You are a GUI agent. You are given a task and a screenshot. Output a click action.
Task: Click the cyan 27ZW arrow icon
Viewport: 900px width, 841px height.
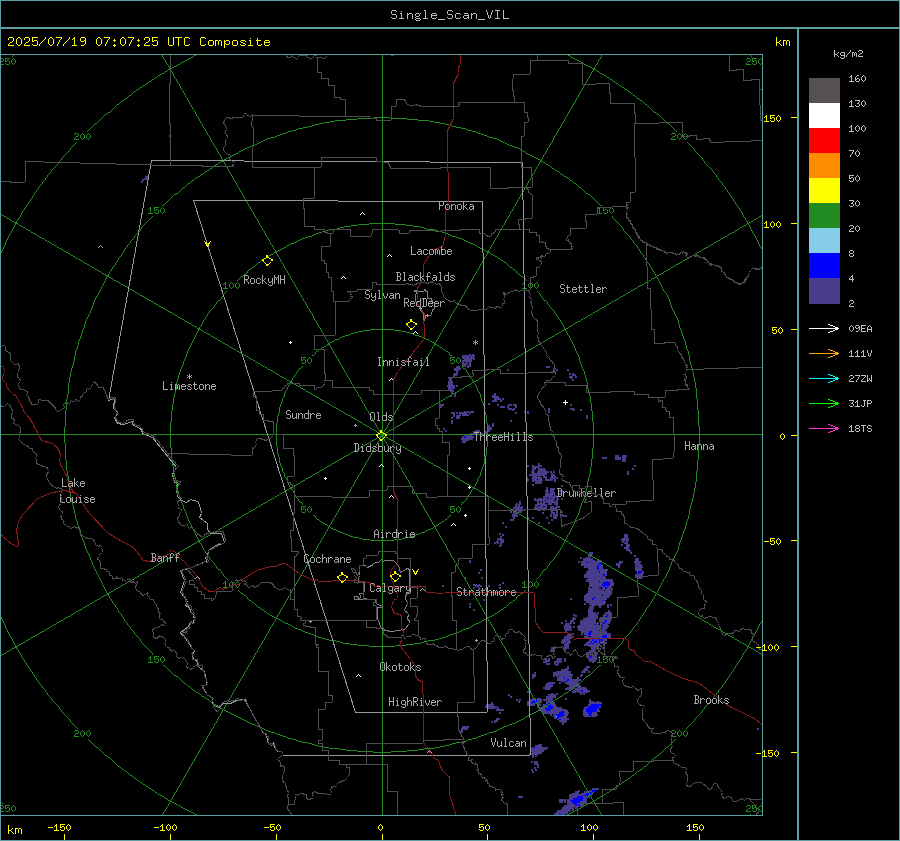click(x=824, y=378)
